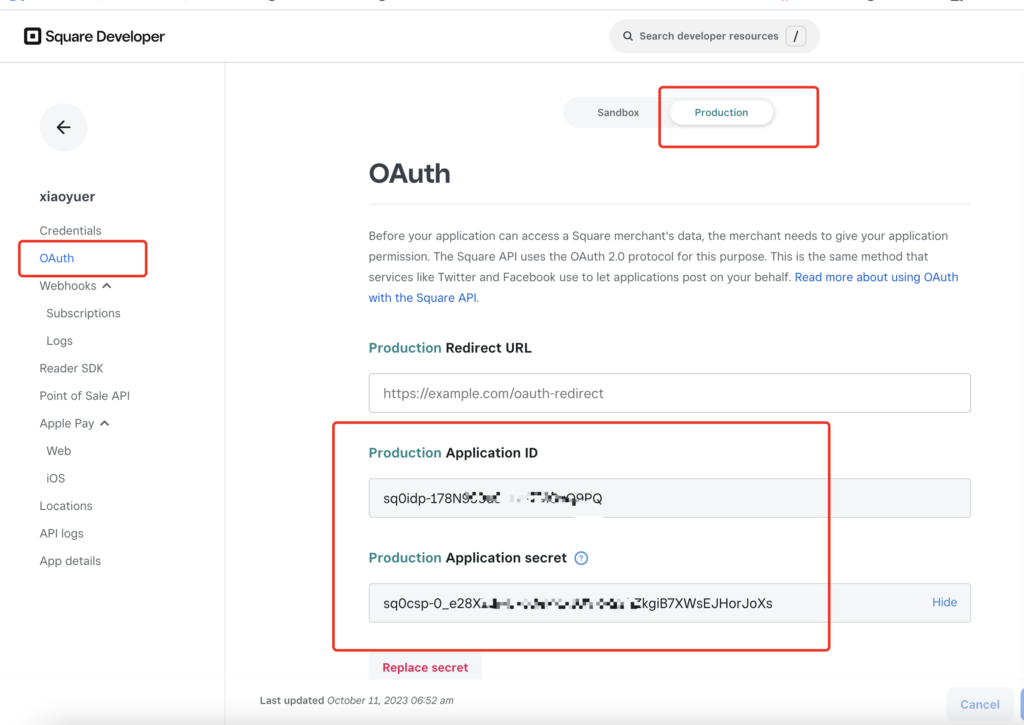1024x725 pixels.
Task: Click the Production Application ID field
Action: 669,498
